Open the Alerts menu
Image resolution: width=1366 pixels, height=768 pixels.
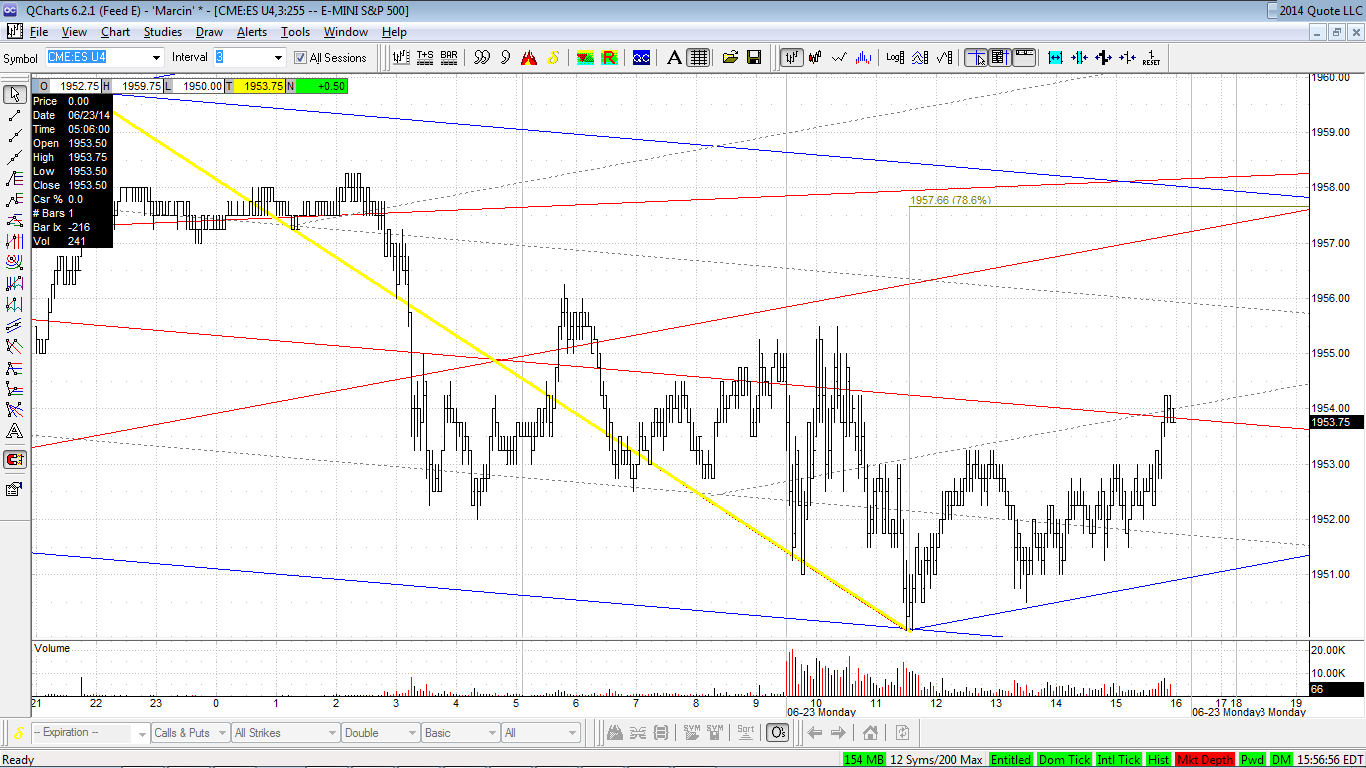coord(252,32)
